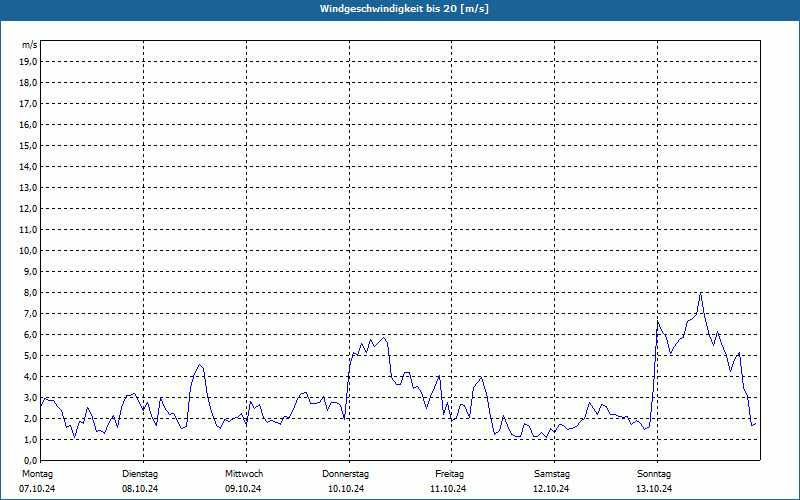Image resolution: width=800 pixels, height=500 pixels.
Task: Click the 'Mittwoch' day label
Action: pyautogui.click(x=244, y=474)
